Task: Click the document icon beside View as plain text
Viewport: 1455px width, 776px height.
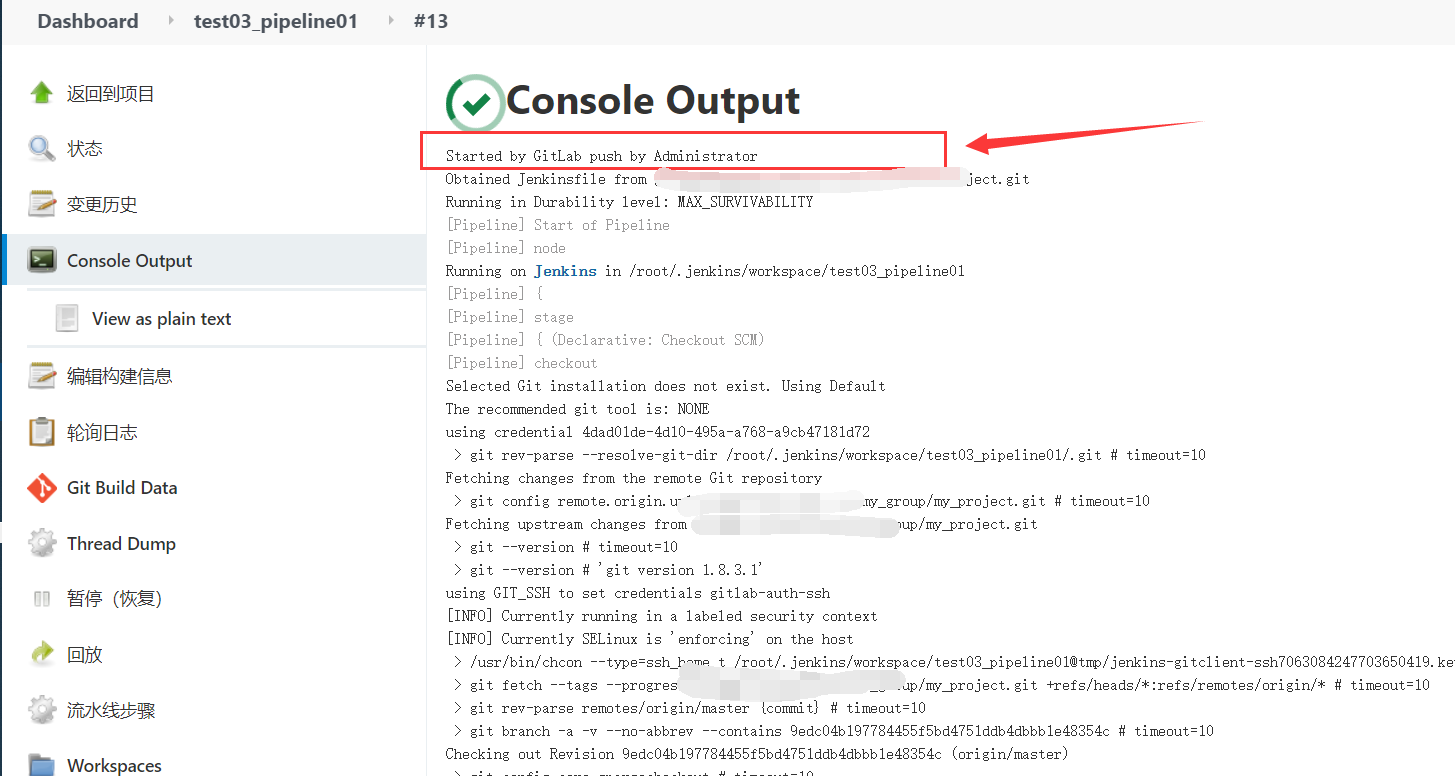Action: [67, 318]
